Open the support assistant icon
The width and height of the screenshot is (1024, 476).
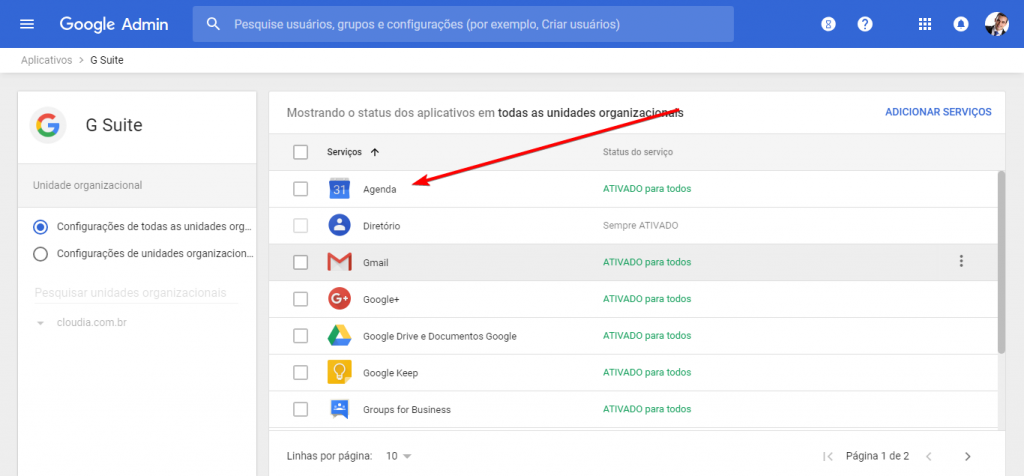pyautogui.click(x=828, y=24)
